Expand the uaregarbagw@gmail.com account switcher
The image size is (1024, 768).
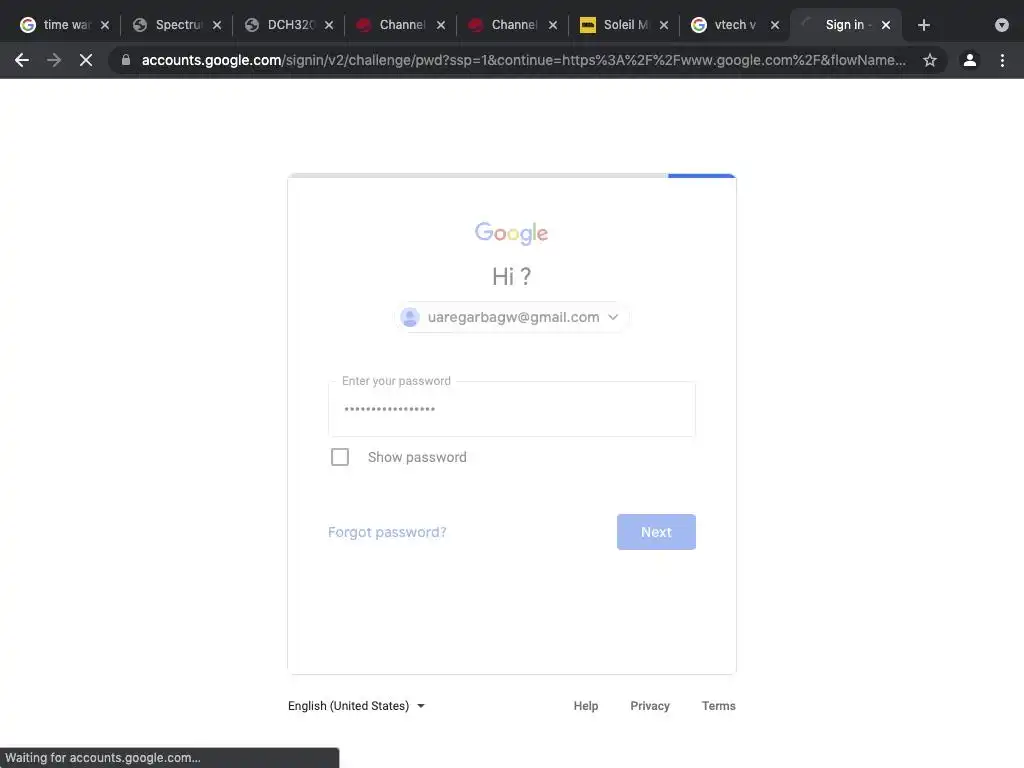point(512,317)
